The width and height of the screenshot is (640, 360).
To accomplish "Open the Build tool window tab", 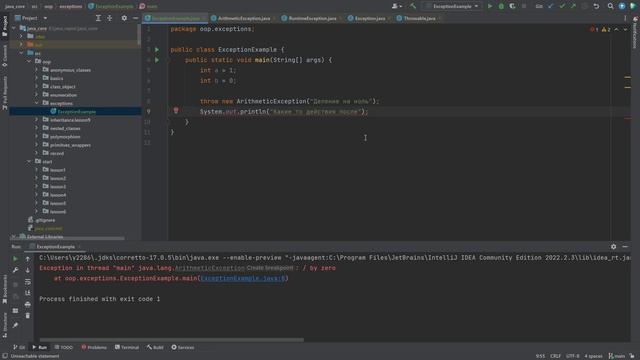I will (155, 347).
